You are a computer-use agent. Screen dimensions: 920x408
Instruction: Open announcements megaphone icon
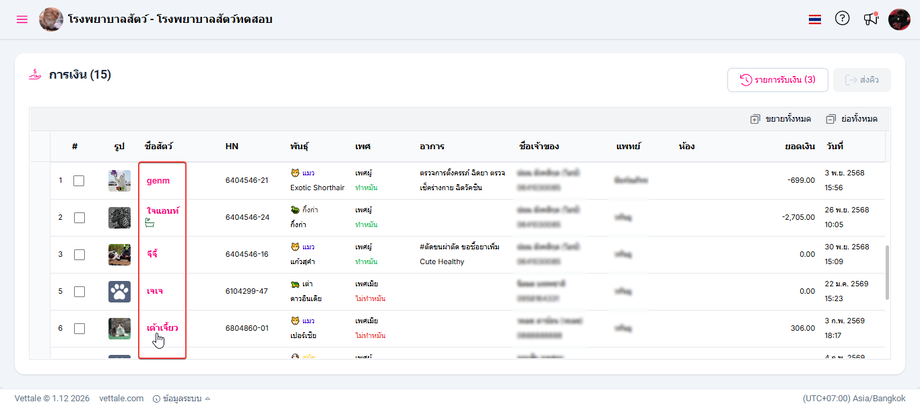point(871,19)
